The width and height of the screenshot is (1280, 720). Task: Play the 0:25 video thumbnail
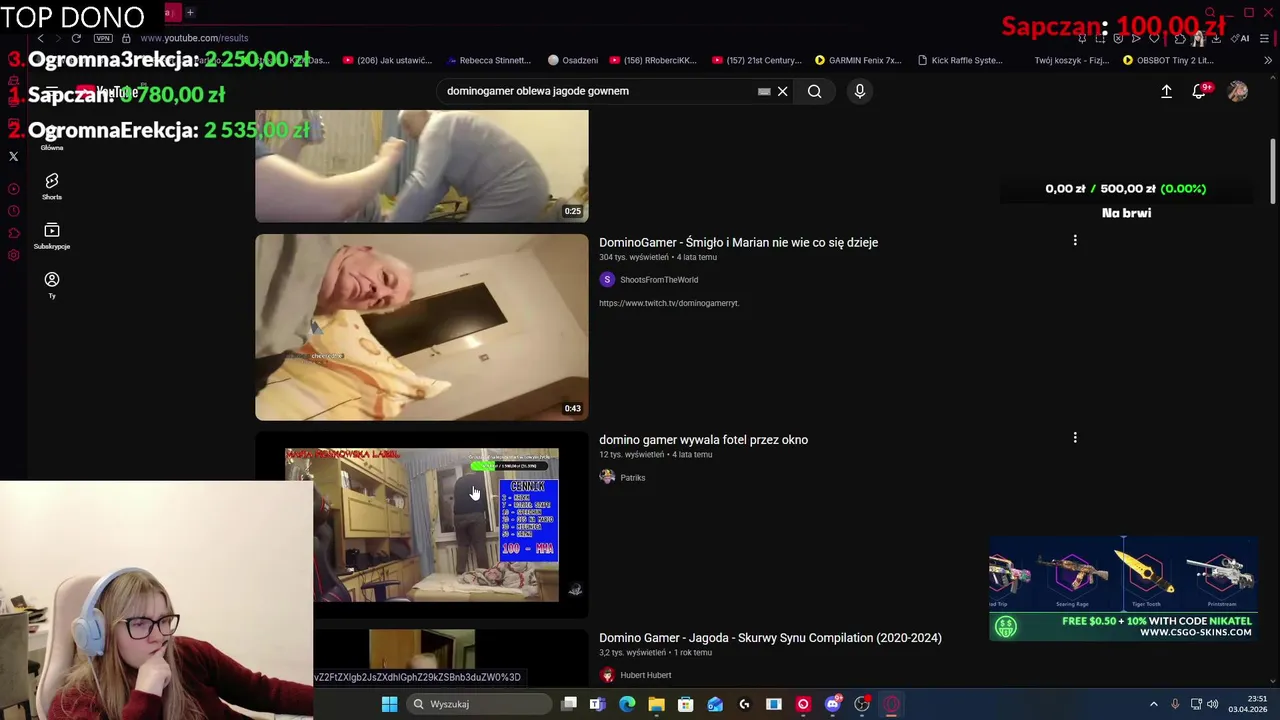click(422, 166)
